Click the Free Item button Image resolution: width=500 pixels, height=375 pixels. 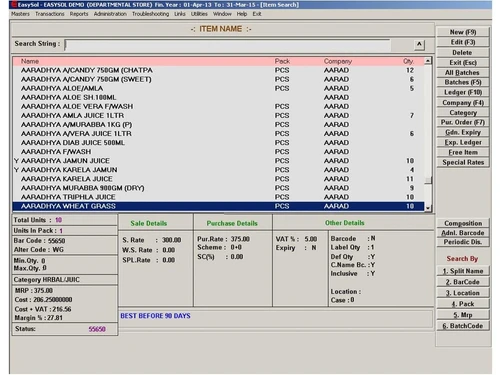click(x=463, y=152)
